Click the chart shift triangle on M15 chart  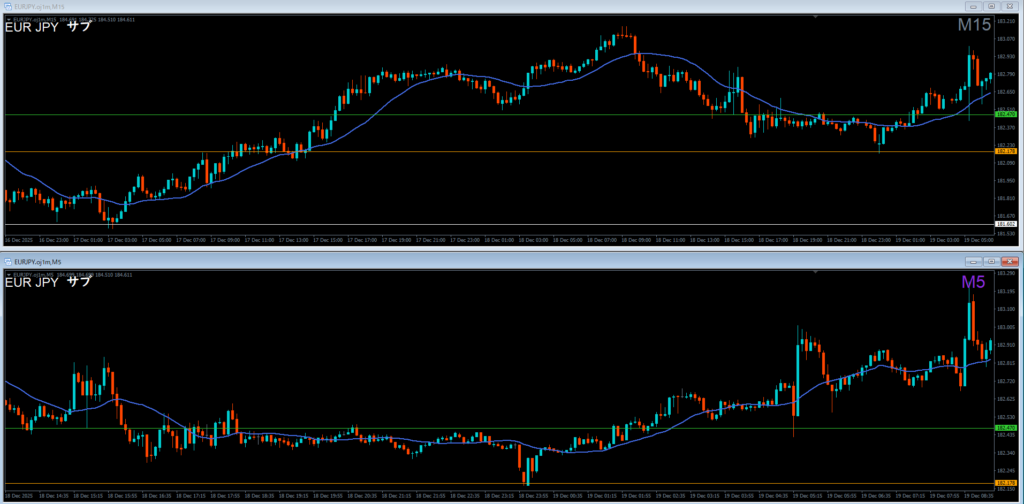[x=817, y=17]
